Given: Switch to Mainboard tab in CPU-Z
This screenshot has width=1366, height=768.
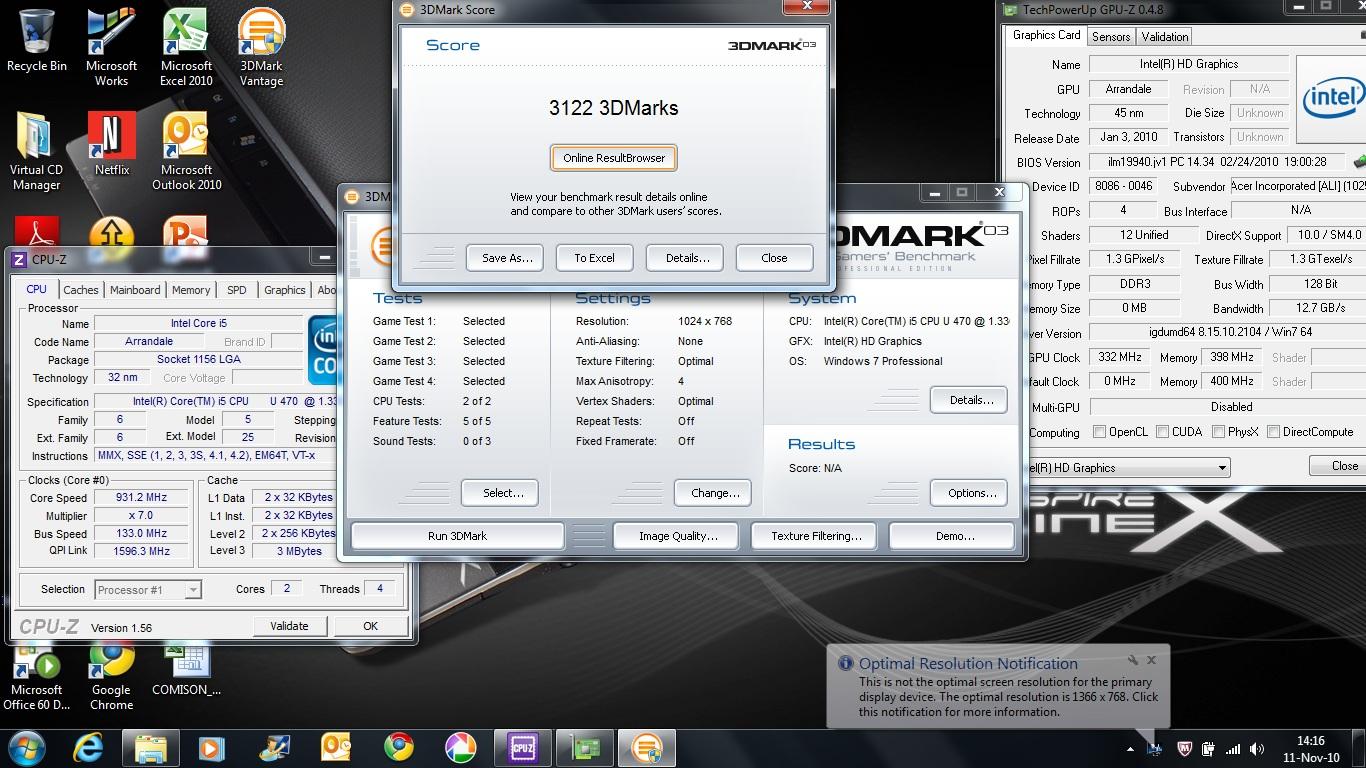Looking at the screenshot, I should (135, 290).
